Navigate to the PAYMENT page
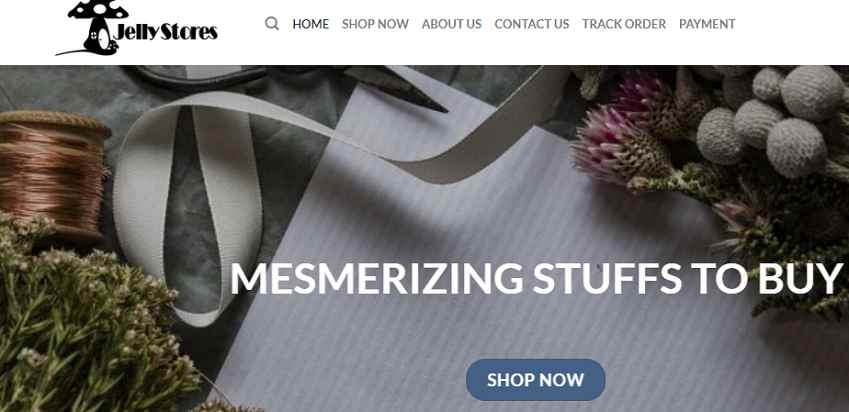Image resolution: width=849 pixels, height=412 pixels. [x=707, y=24]
